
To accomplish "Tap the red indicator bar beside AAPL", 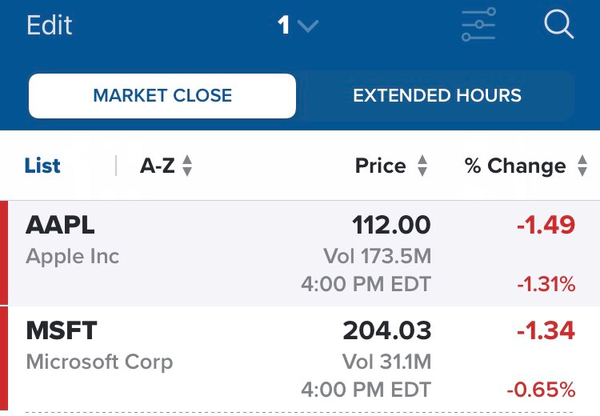I will coord(4,253).
